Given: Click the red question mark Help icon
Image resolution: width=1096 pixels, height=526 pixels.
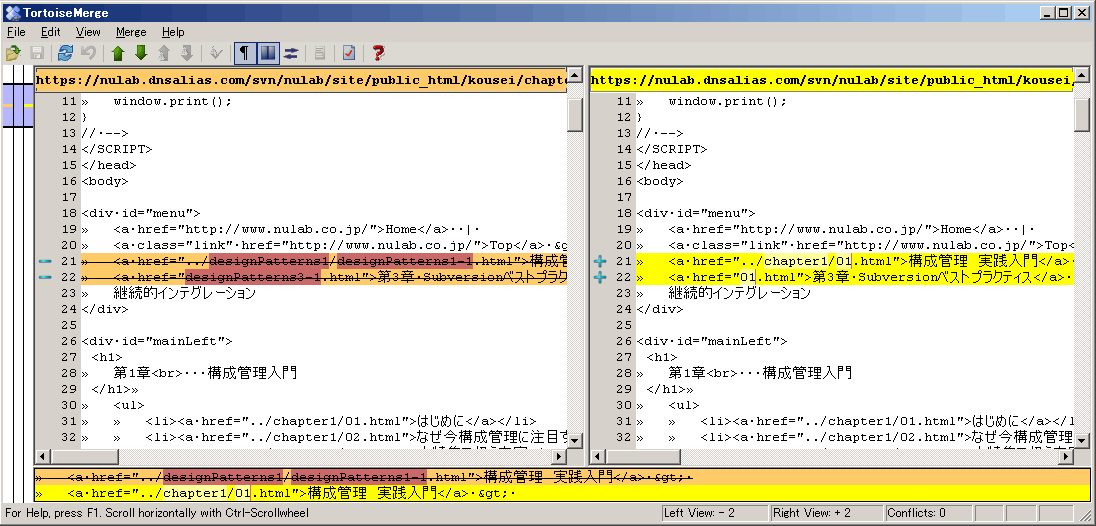Looking at the screenshot, I should tap(378, 53).
